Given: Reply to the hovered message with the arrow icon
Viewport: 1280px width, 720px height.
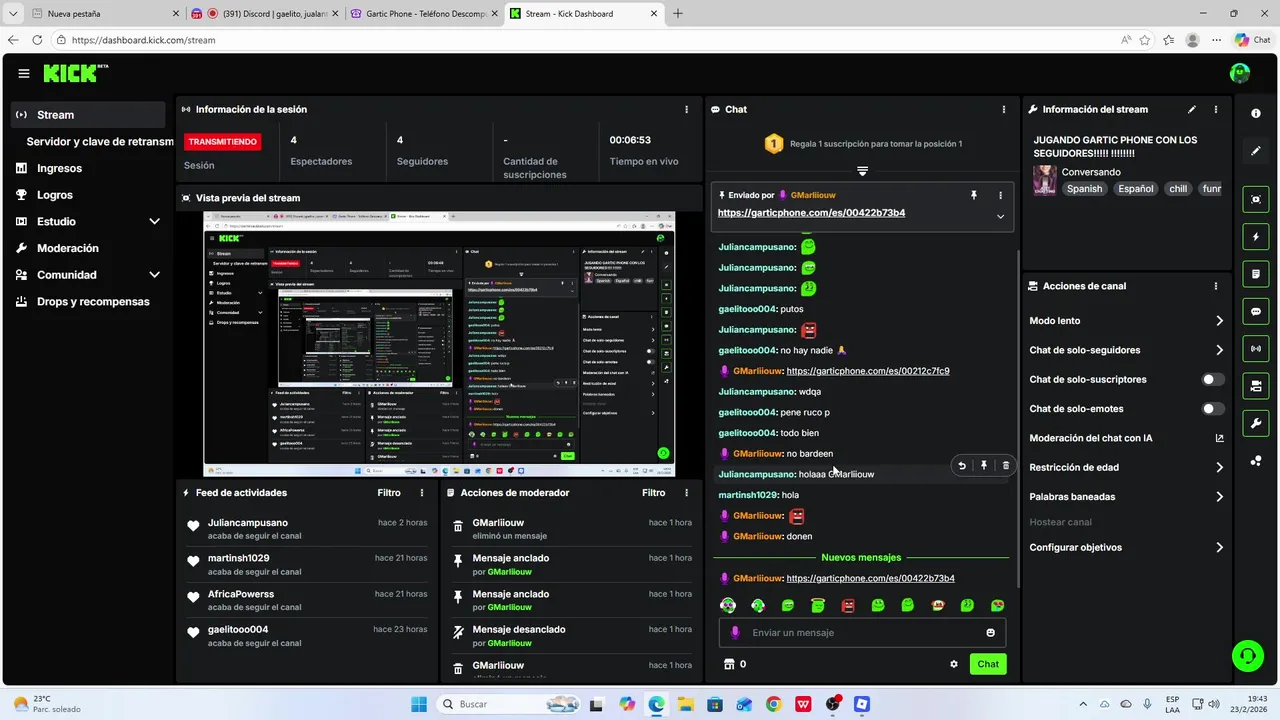Looking at the screenshot, I should (x=962, y=465).
